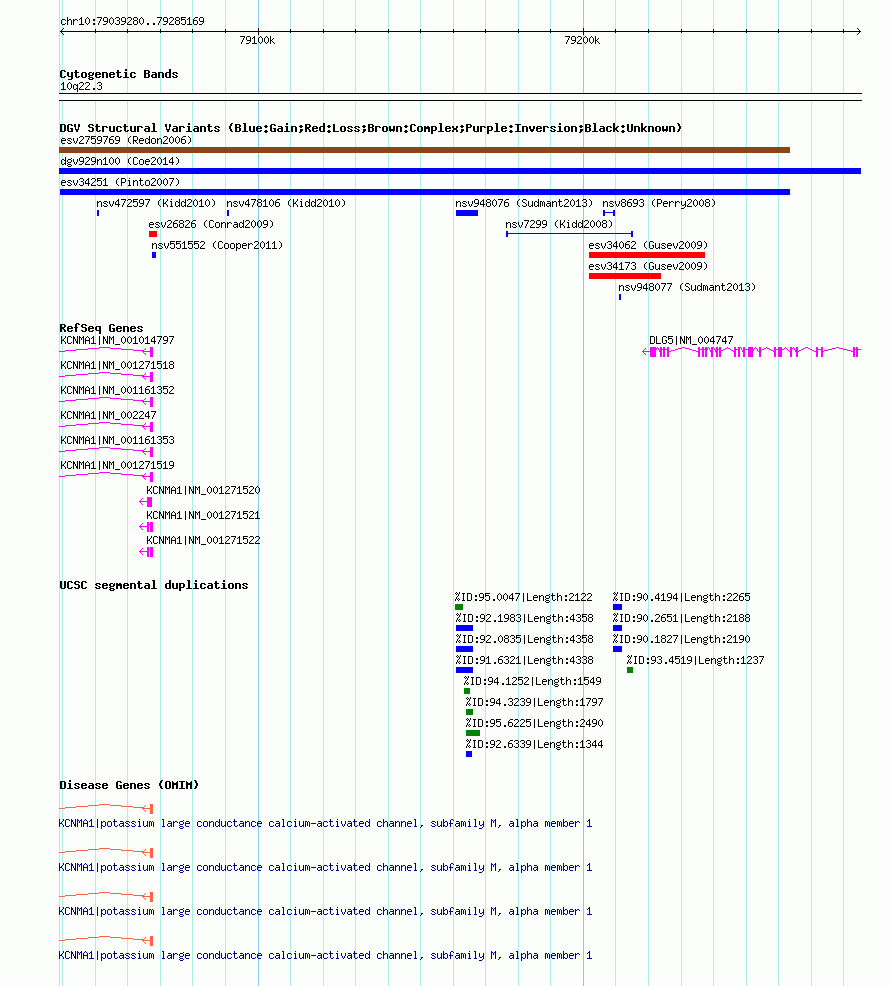Screen dimensions: 890x986
Task: Select the KCNMA1|NM_001271521 gene arrow glyph
Action: tap(146, 527)
